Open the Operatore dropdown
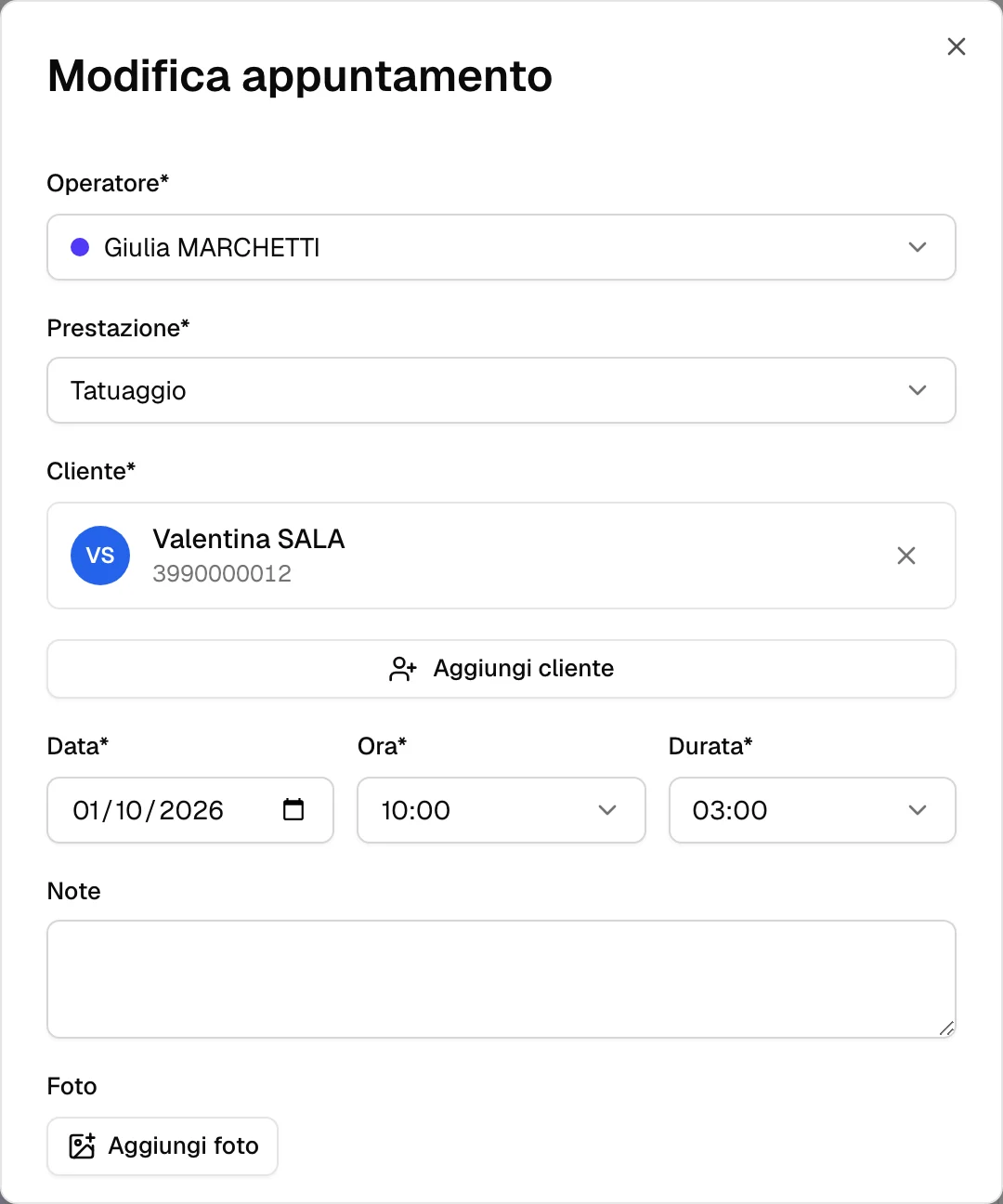The width and height of the screenshot is (1003, 1204). tap(501, 247)
